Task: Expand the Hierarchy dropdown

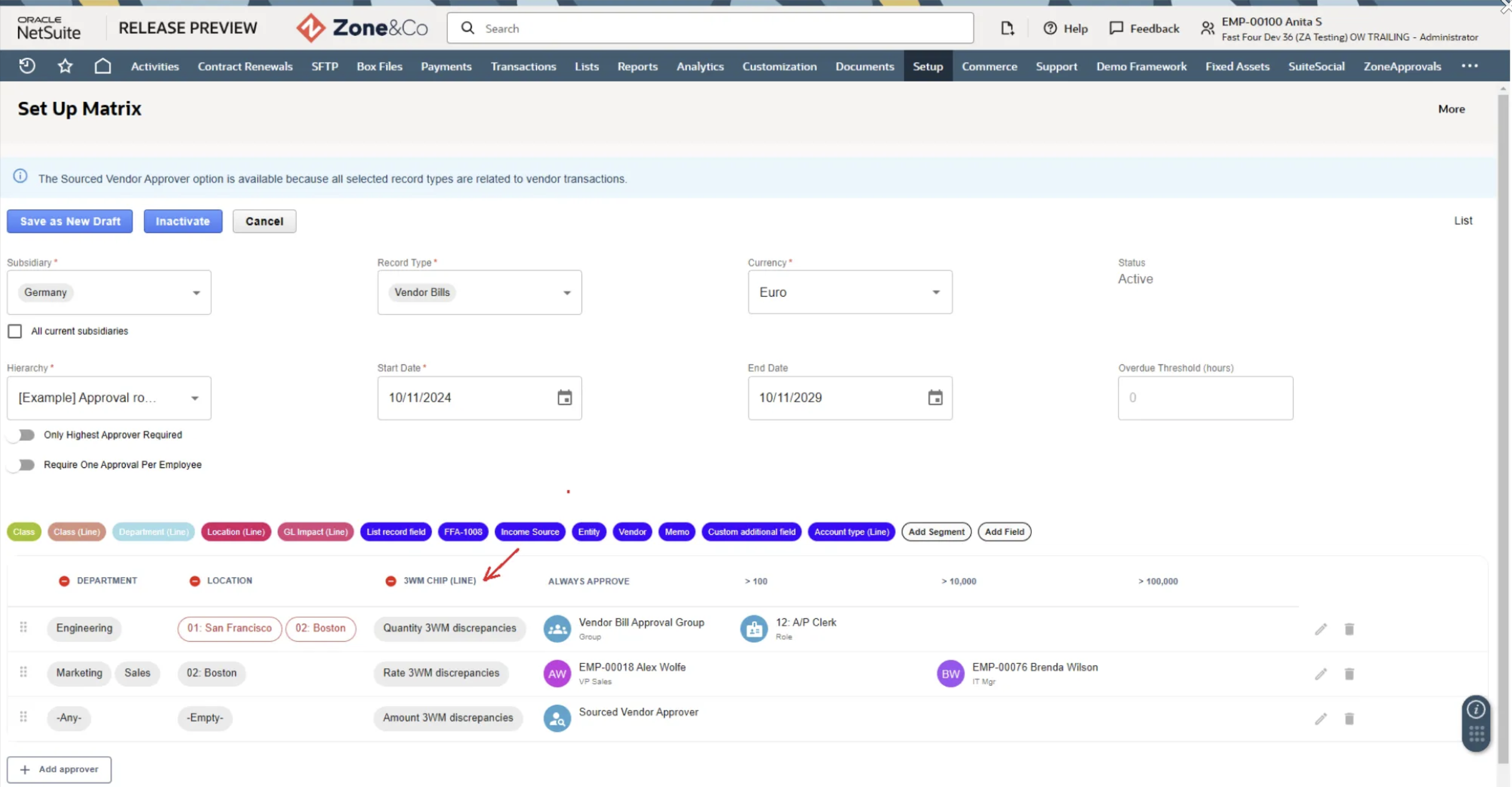Action: [194, 398]
